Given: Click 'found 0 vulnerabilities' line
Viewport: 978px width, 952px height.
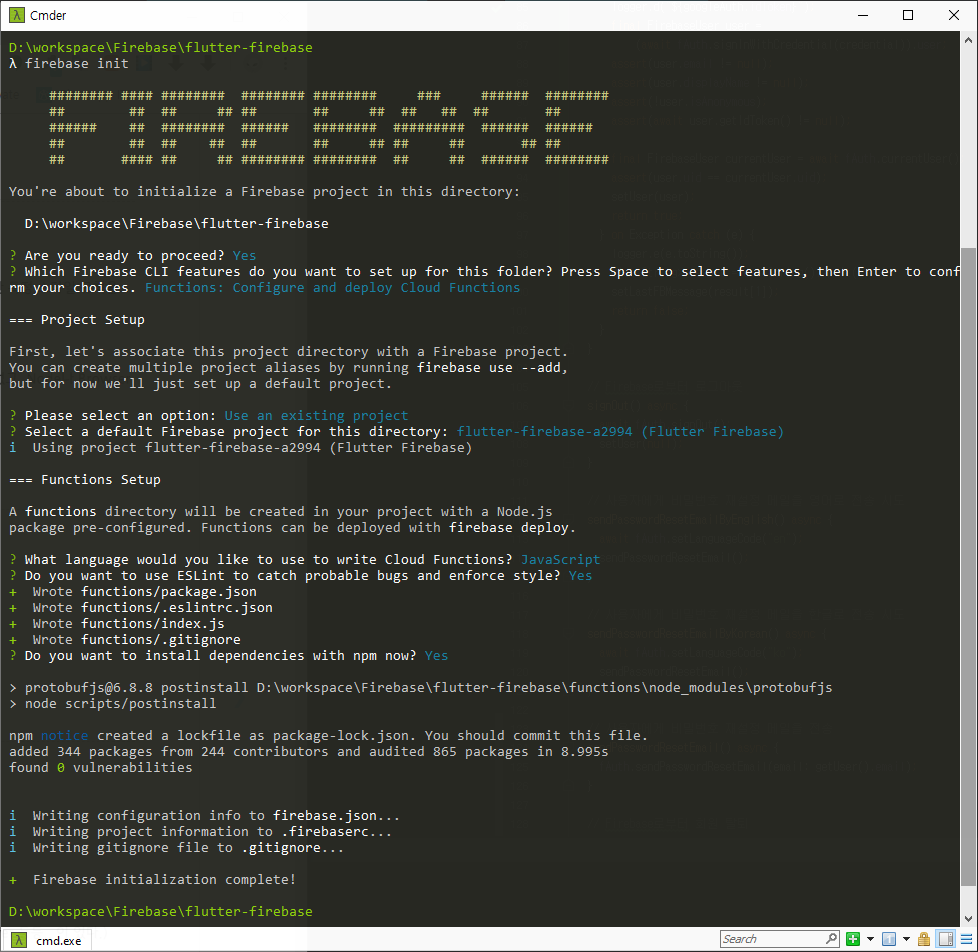Looking at the screenshot, I should [100, 767].
